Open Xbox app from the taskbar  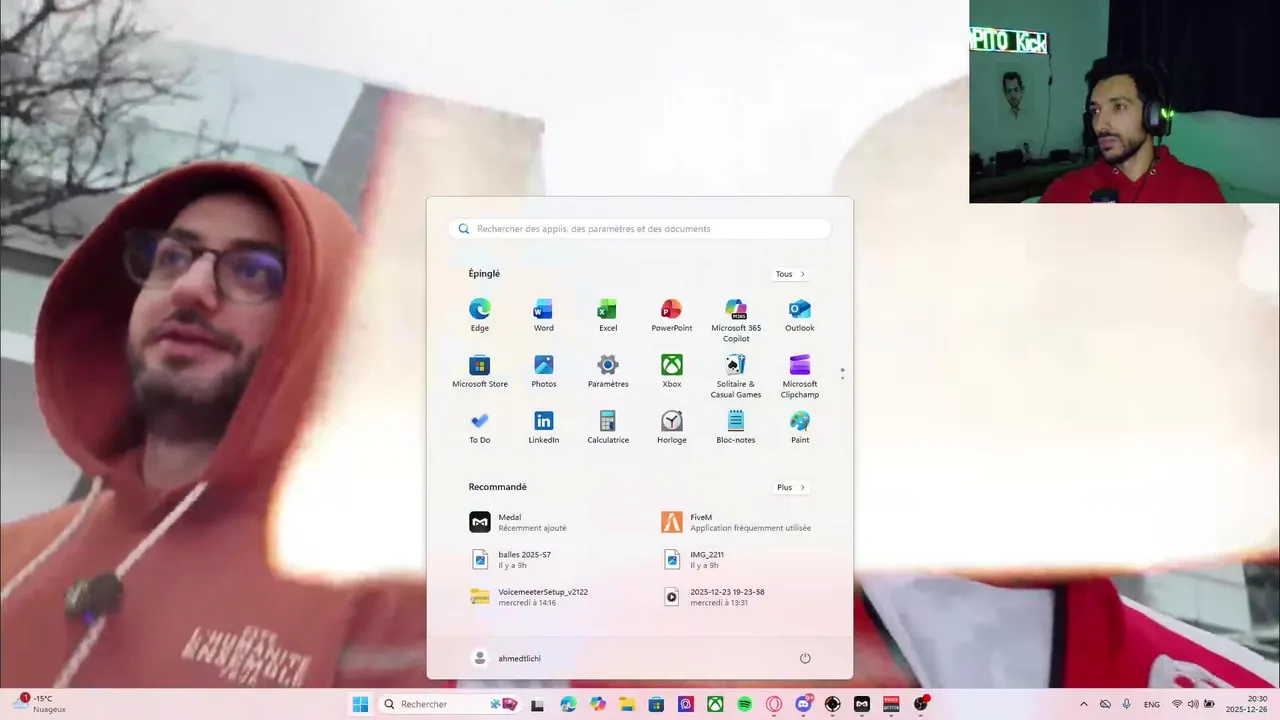click(715, 704)
